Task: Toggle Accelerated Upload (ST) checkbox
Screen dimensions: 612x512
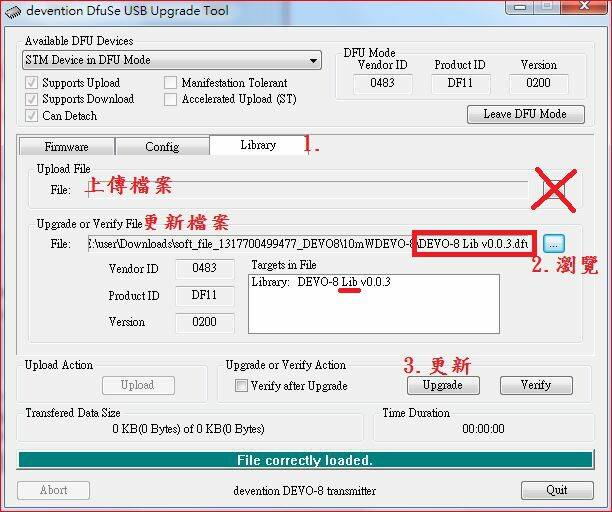Action: 171,99
